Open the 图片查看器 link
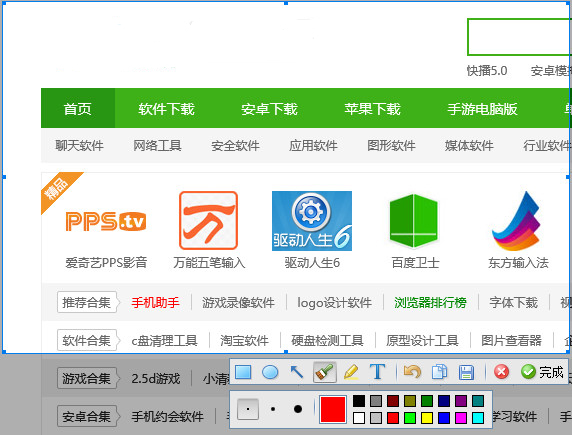 tap(511, 340)
